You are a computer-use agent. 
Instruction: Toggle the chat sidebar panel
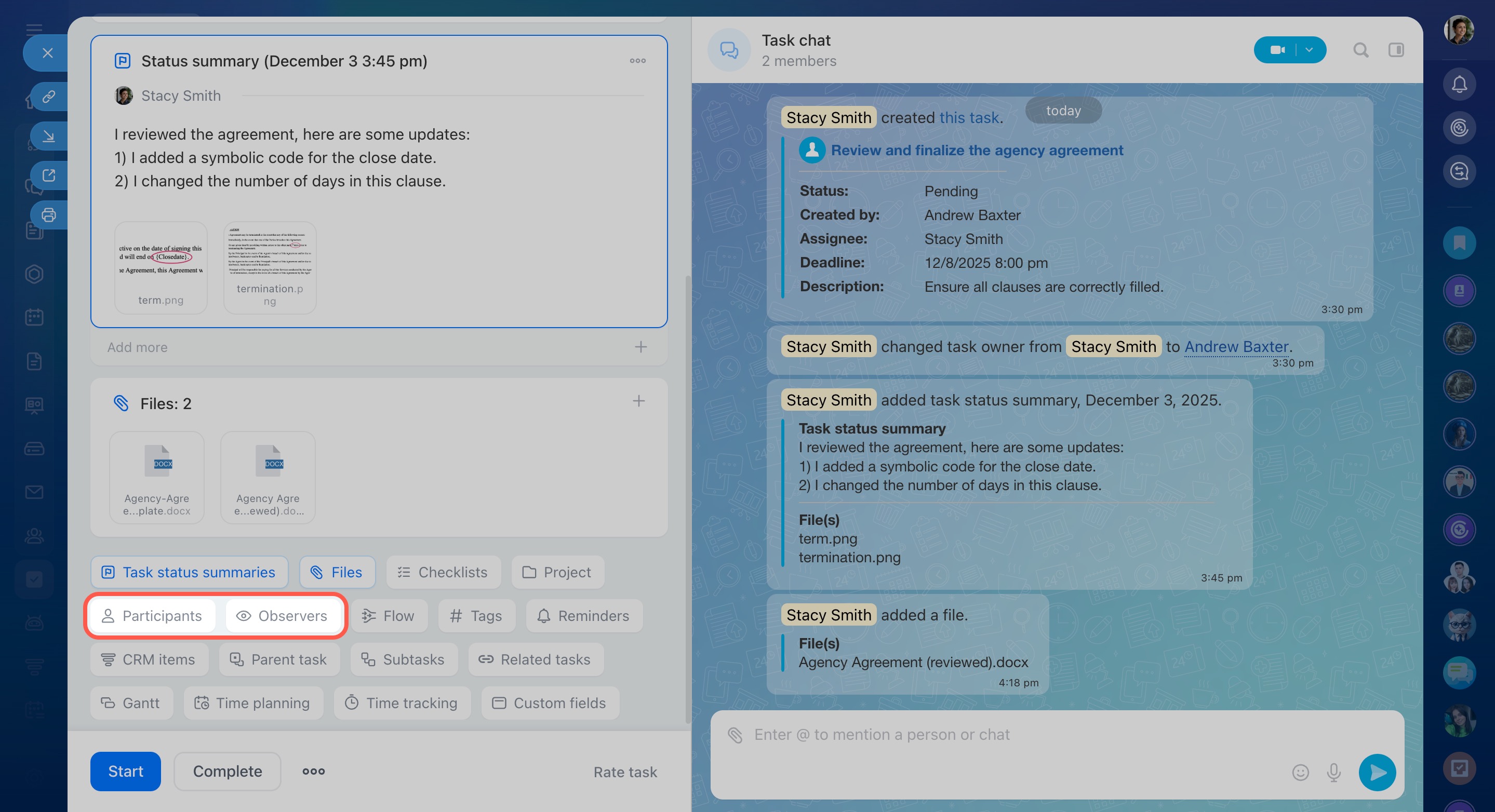[x=1396, y=50]
